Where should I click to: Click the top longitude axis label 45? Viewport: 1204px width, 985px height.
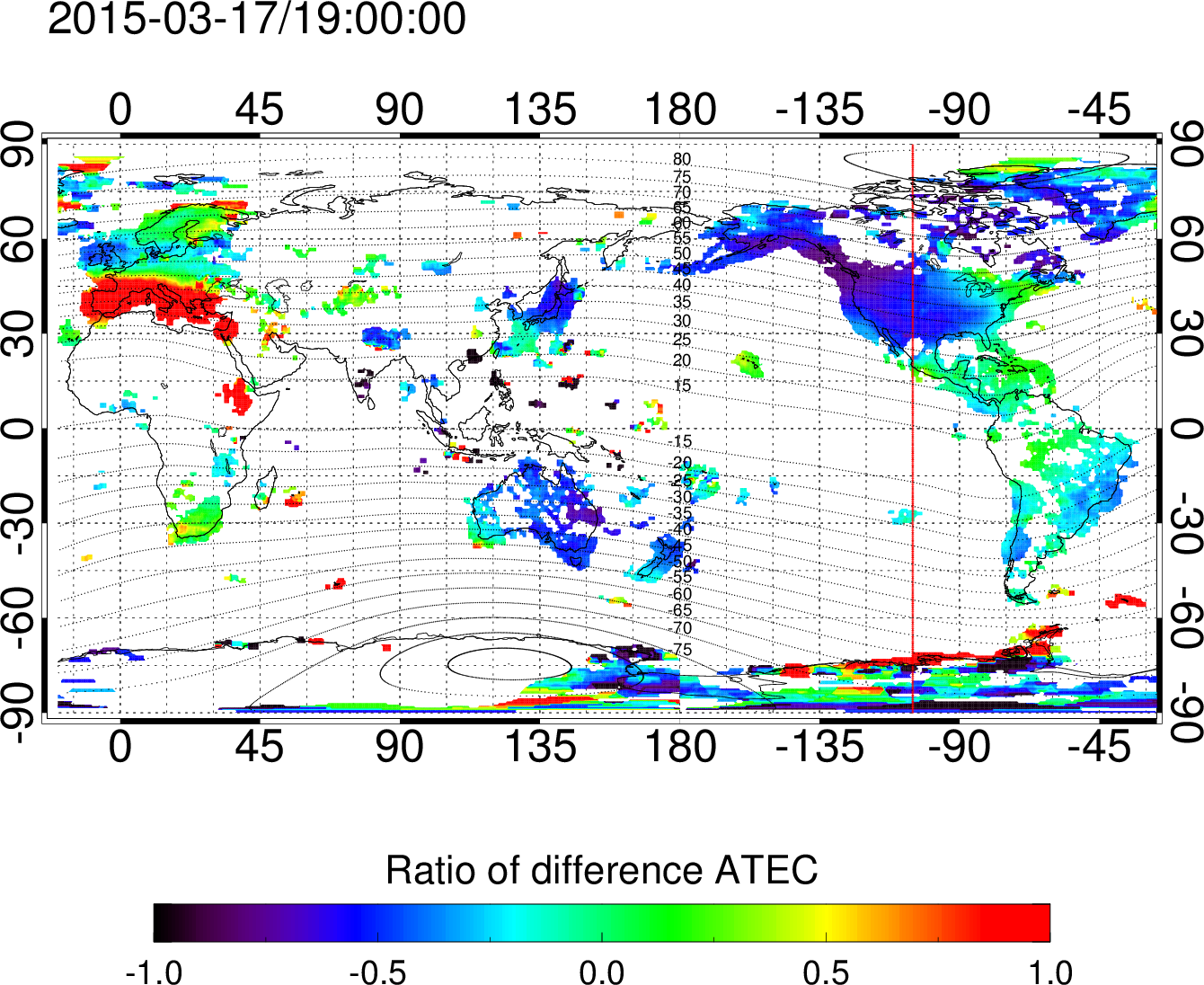[260, 110]
